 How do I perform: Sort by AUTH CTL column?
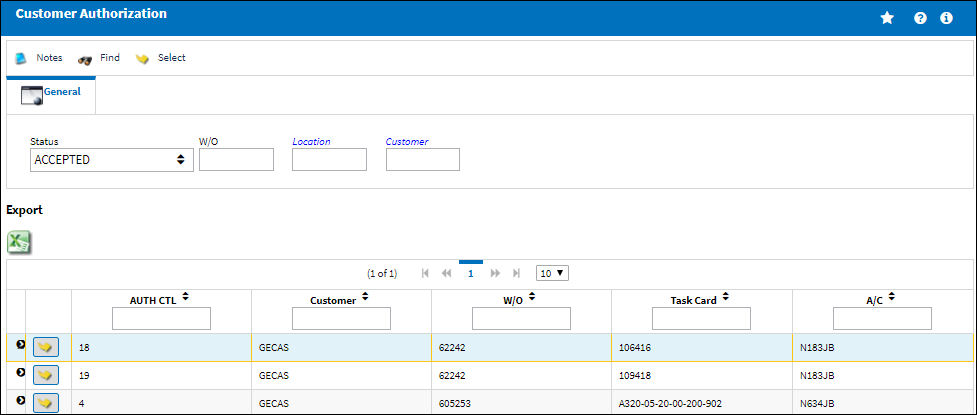click(186, 298)
